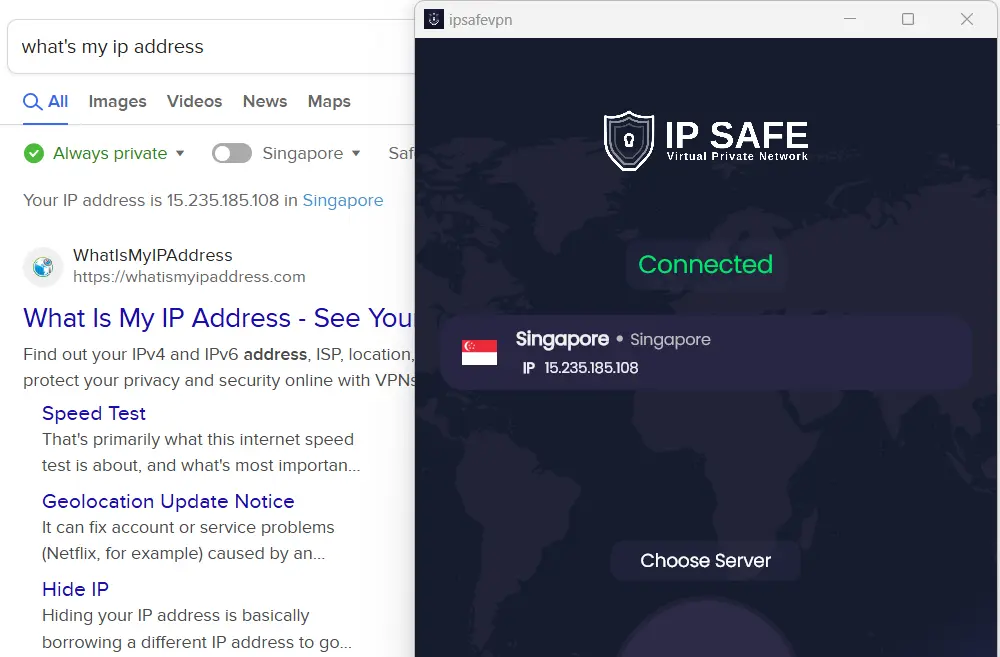This screenshot has width=1000, height=657.
Task: Click the Hide IP description text
Action: coord(196,629)
